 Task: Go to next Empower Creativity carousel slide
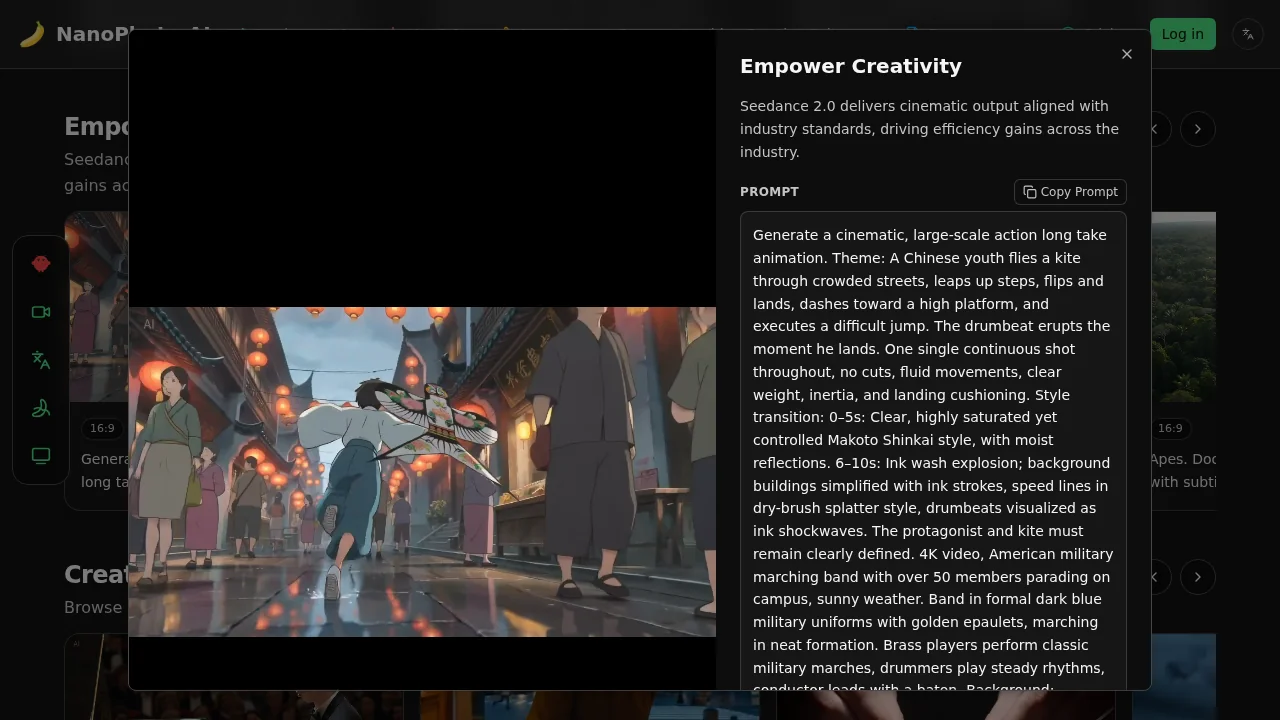point(1198,129)
